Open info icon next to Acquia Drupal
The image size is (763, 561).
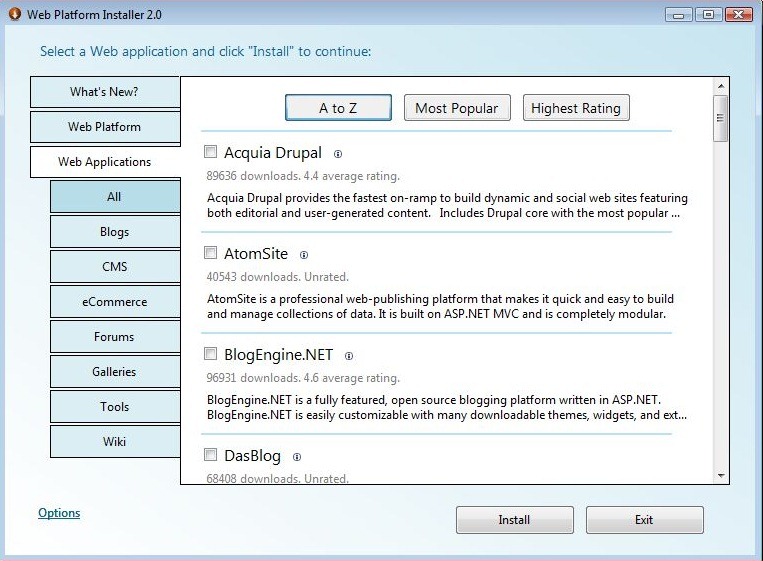point(338,154)
